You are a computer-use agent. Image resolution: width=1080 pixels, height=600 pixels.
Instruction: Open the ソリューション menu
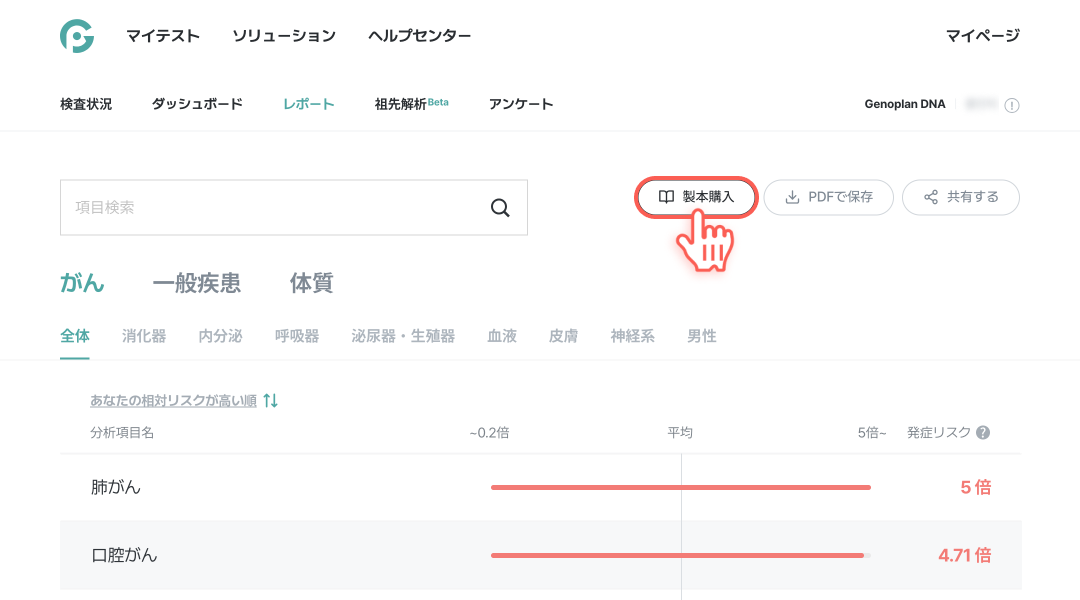[284, 36]
